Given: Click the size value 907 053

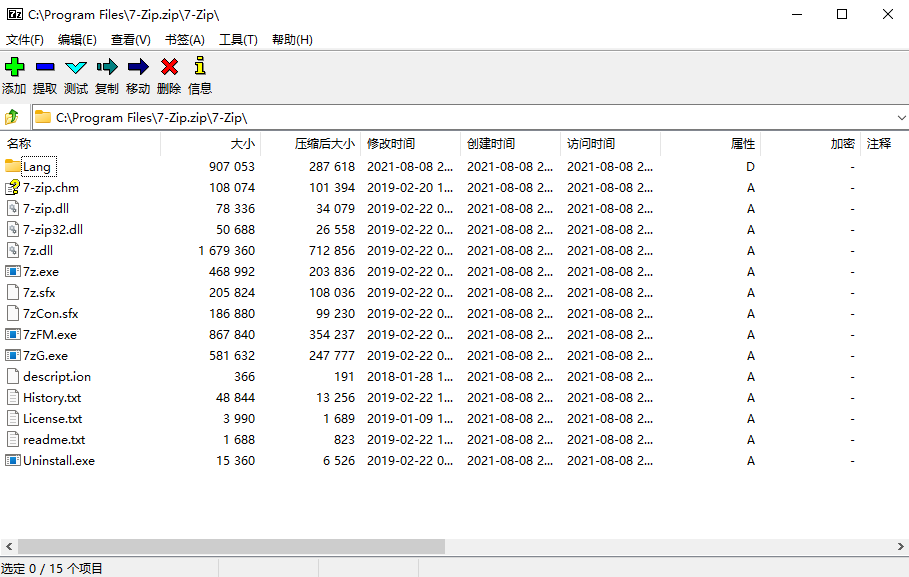Looking at the screenshot, I should 232,166.
